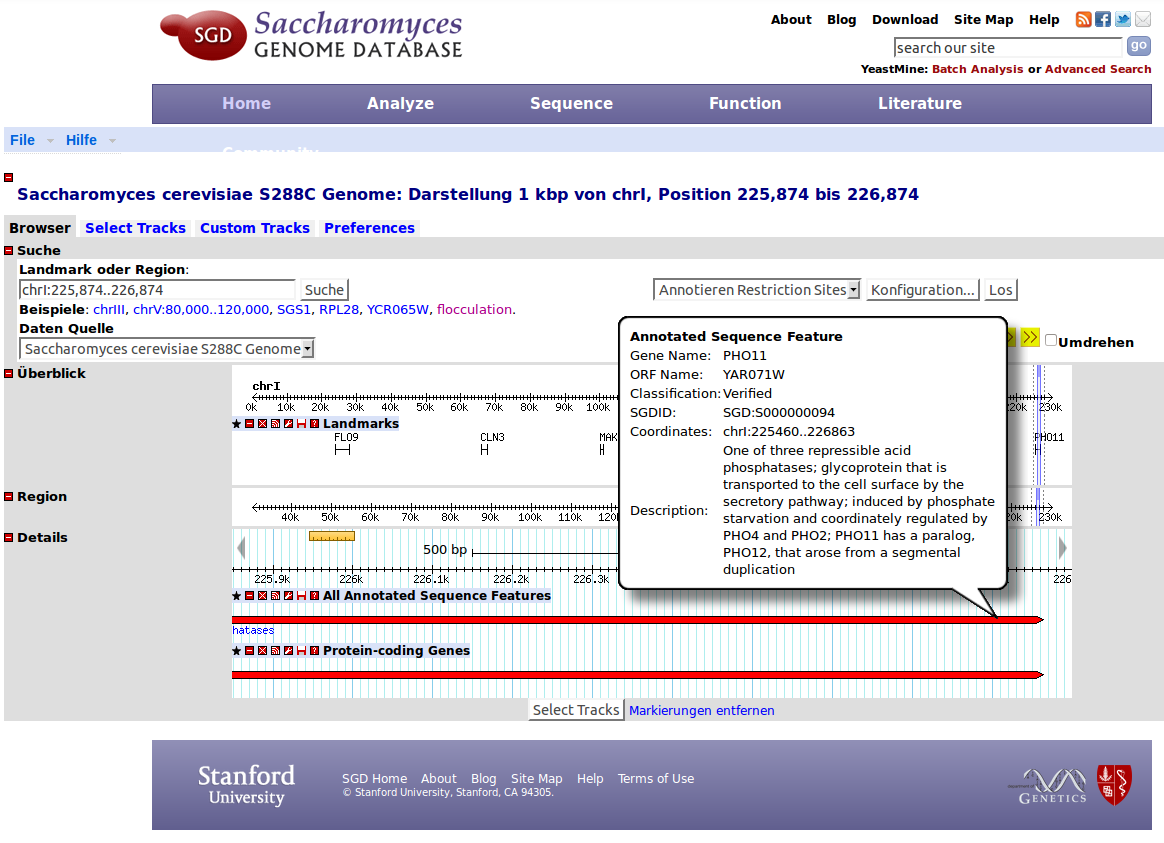Open the Literature navigation menu
Image resolution: width=1164 pixels, height=843 pixels.
click(920, 103)
